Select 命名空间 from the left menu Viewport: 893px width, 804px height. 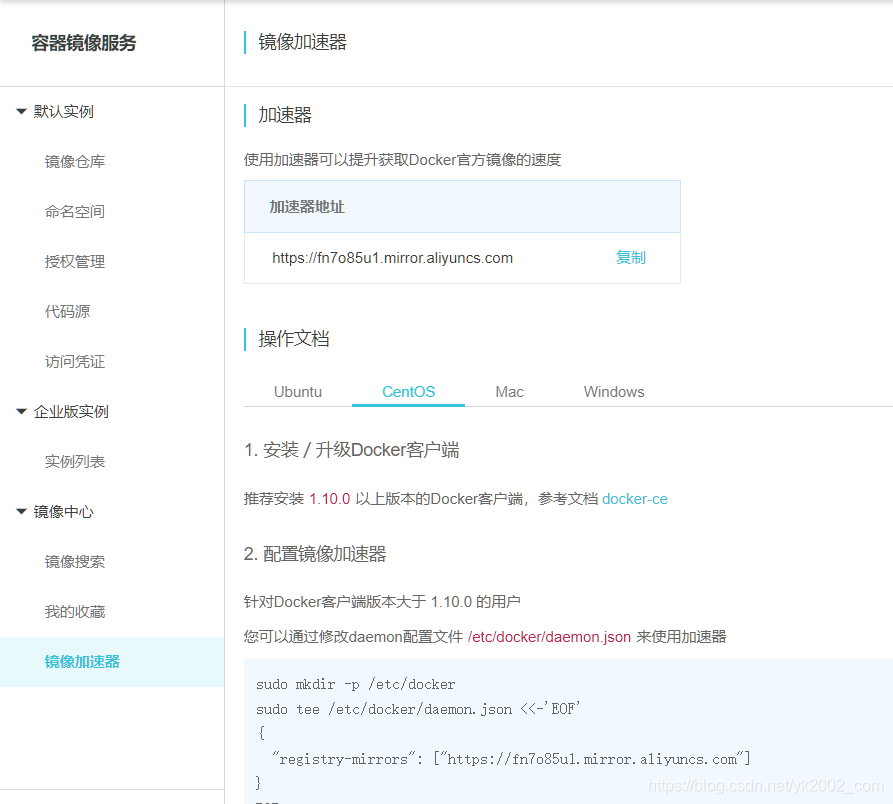[x=74, y=211]
